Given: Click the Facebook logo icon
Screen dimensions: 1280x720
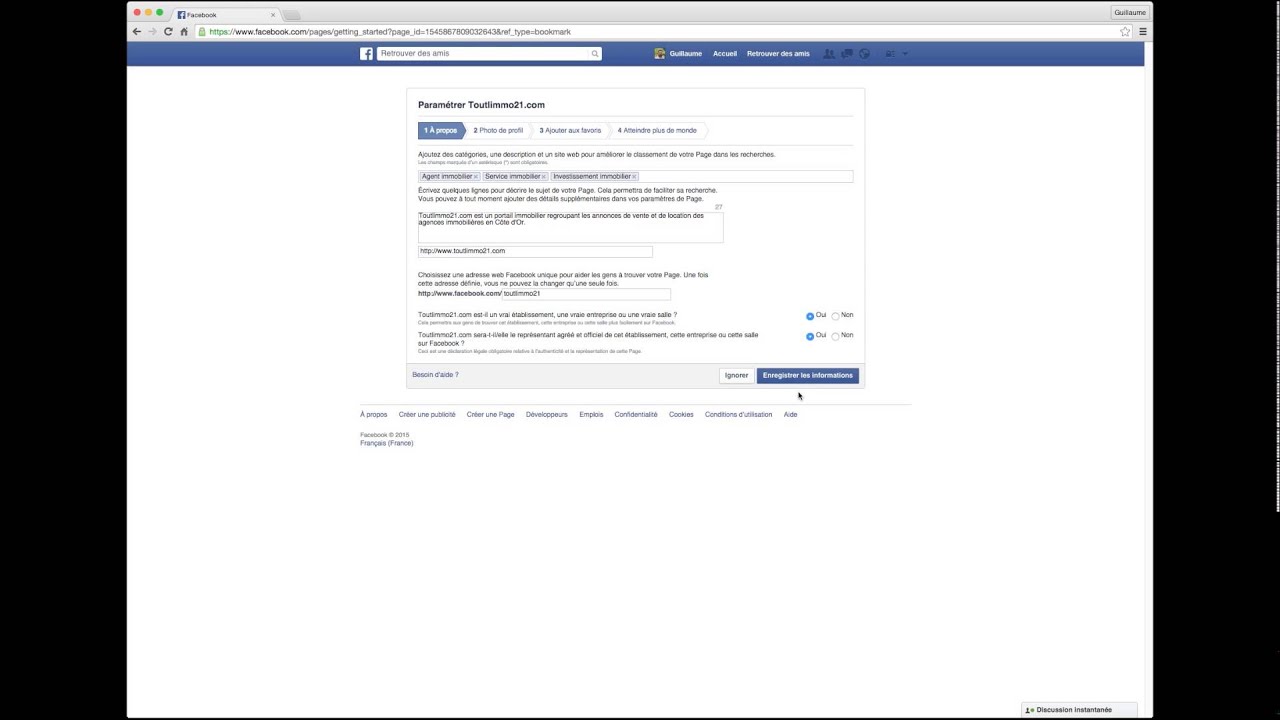Looking at the screenshot, I should (x=366, y=54).
